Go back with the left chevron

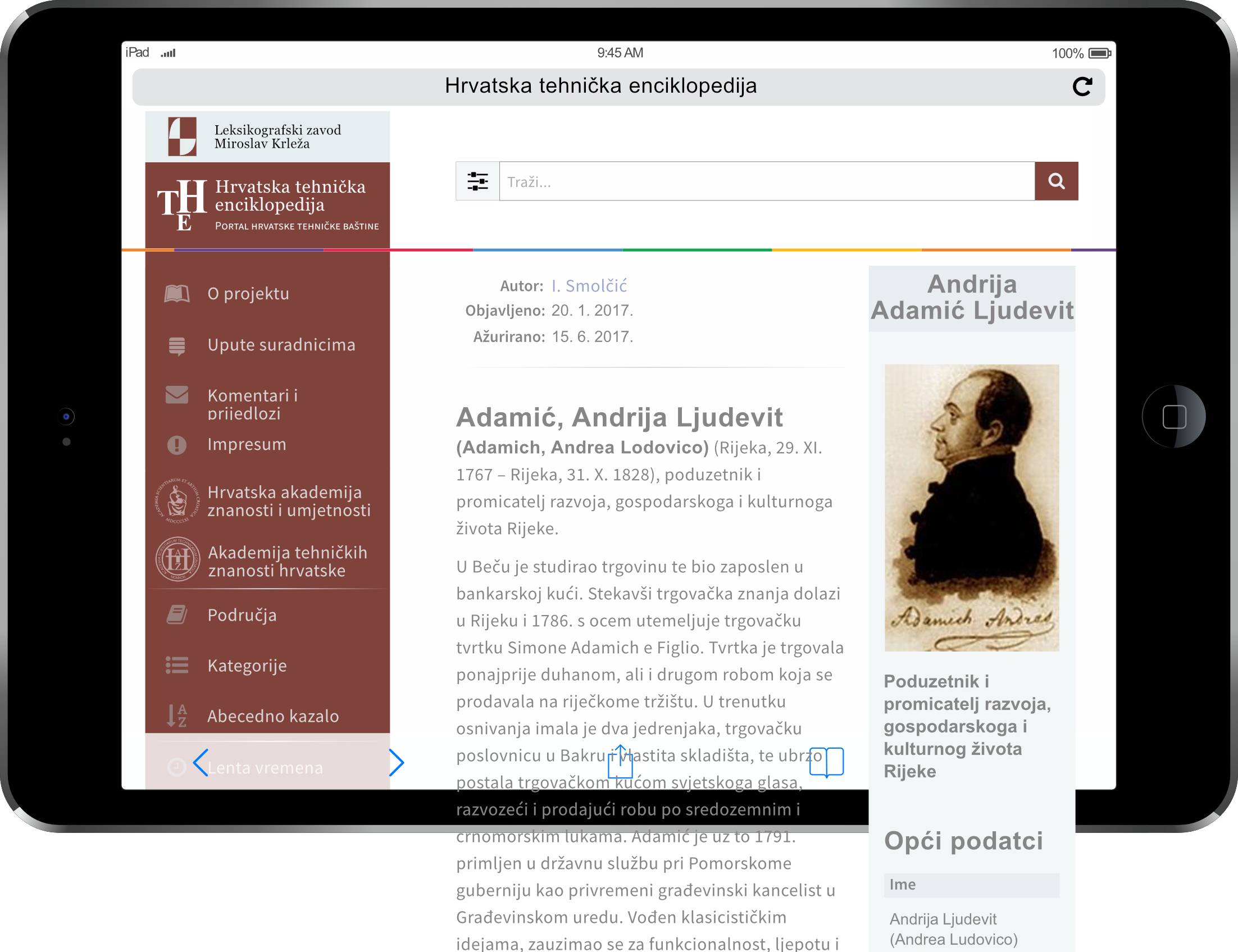(x=201, y=762)
